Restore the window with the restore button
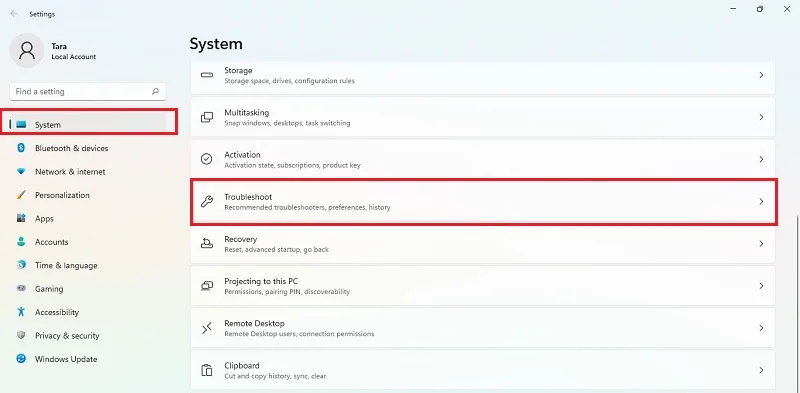The height and width of the screenshot is (393, 800). pos(760,9)
